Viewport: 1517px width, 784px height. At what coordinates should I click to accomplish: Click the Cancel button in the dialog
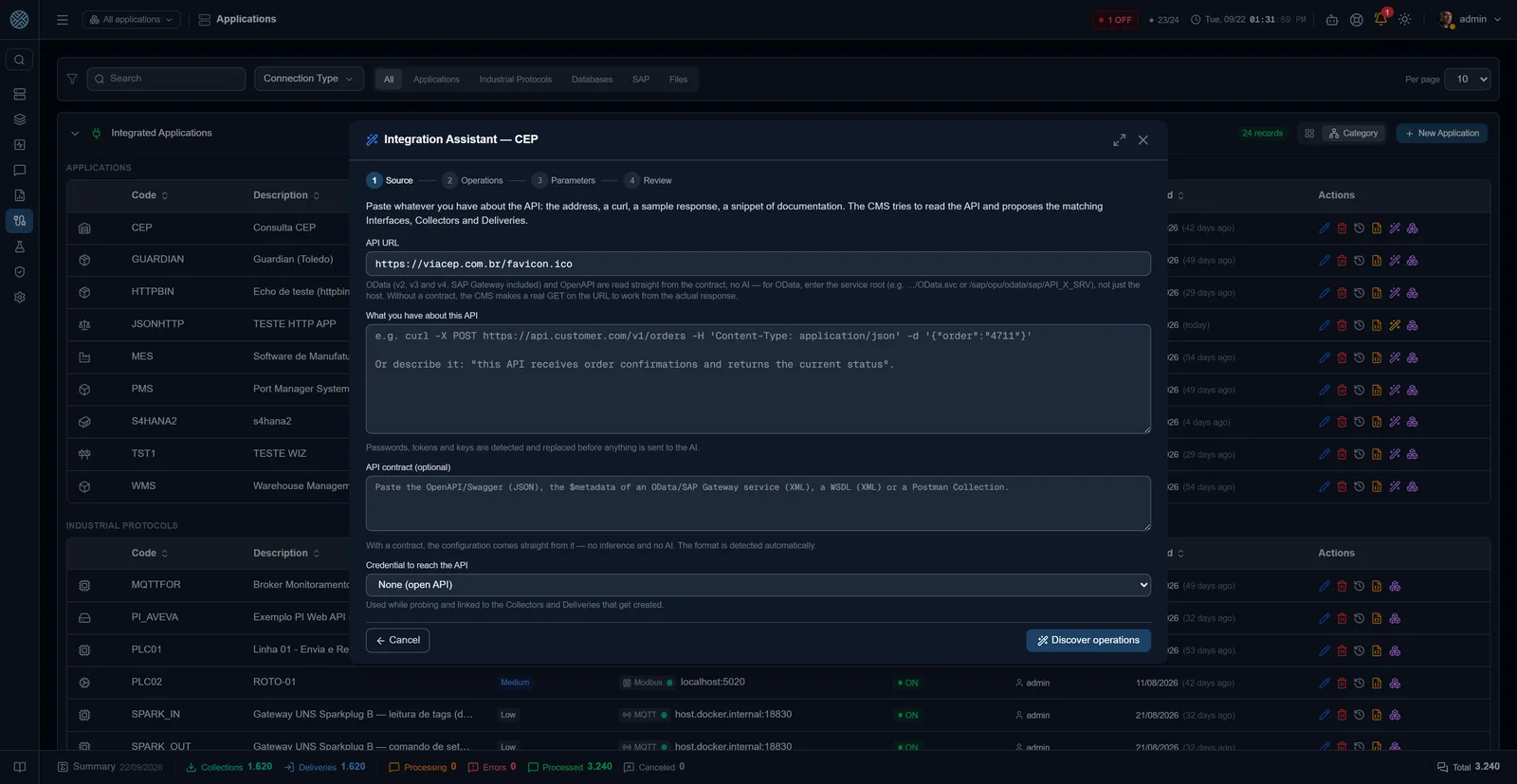click(x=397, y=641)
